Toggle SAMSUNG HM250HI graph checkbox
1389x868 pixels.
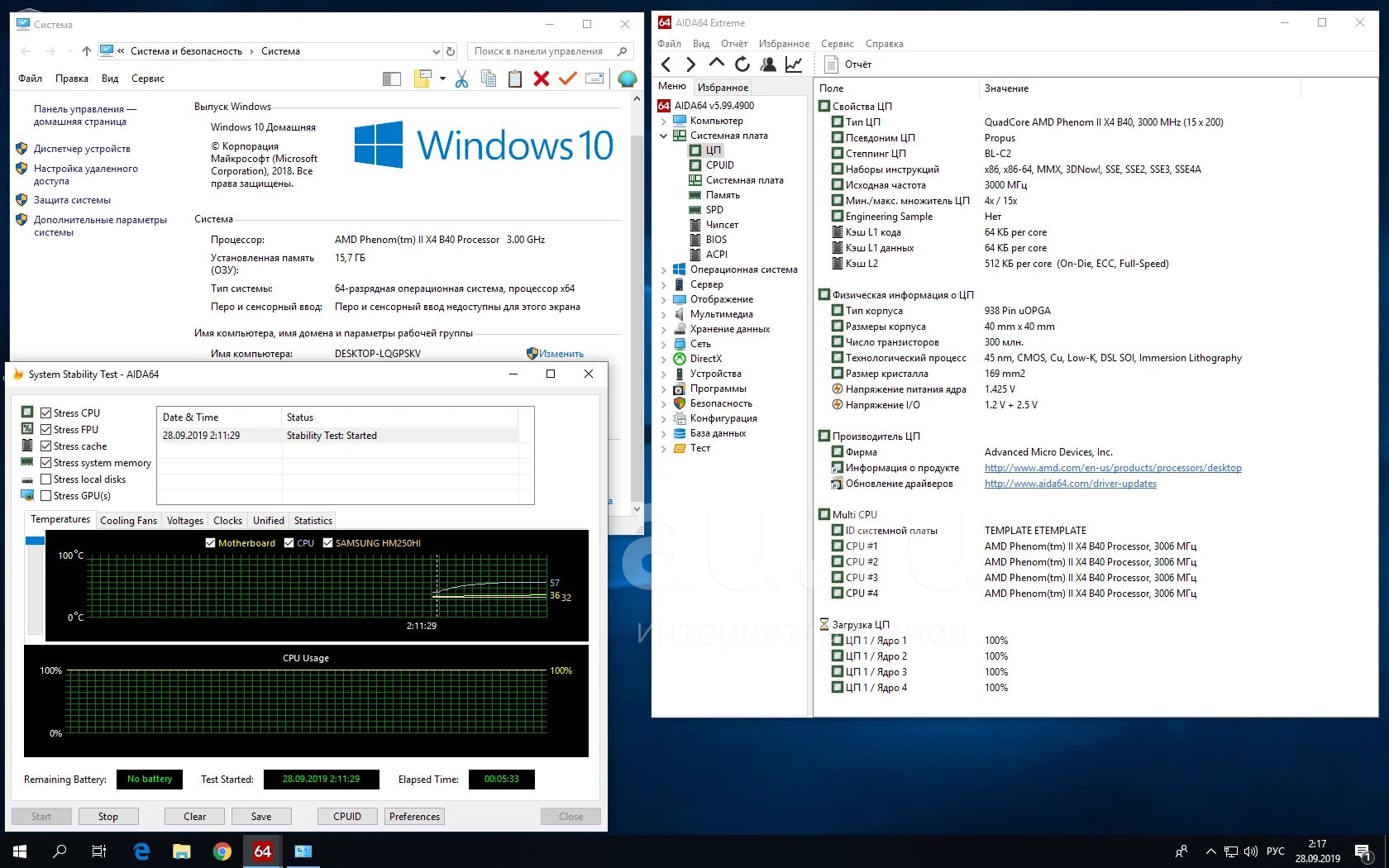(x=327, y=543)
